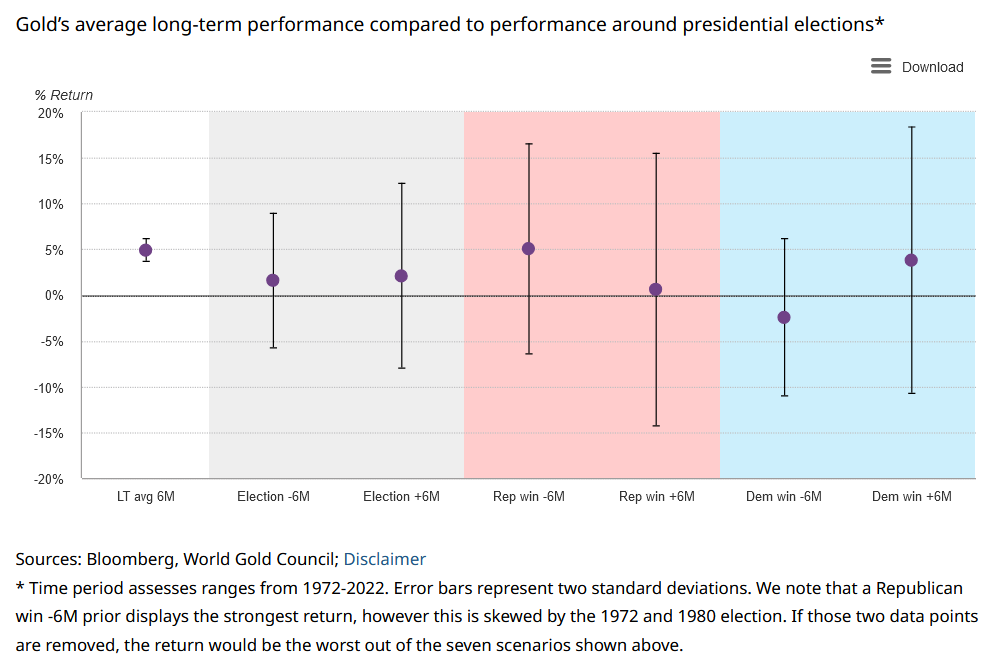The image size is (988, 668).
Task: Click the Dem win +6M axis label
Action: click(x=911, y=497)
